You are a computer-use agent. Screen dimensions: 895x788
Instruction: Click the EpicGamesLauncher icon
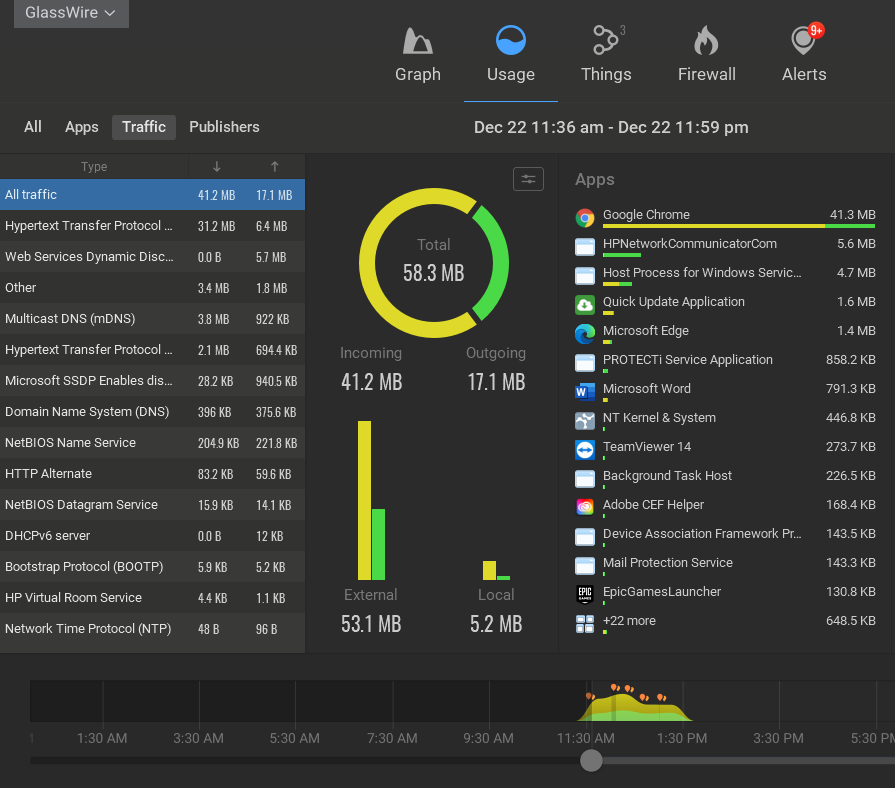coord(584,594)
